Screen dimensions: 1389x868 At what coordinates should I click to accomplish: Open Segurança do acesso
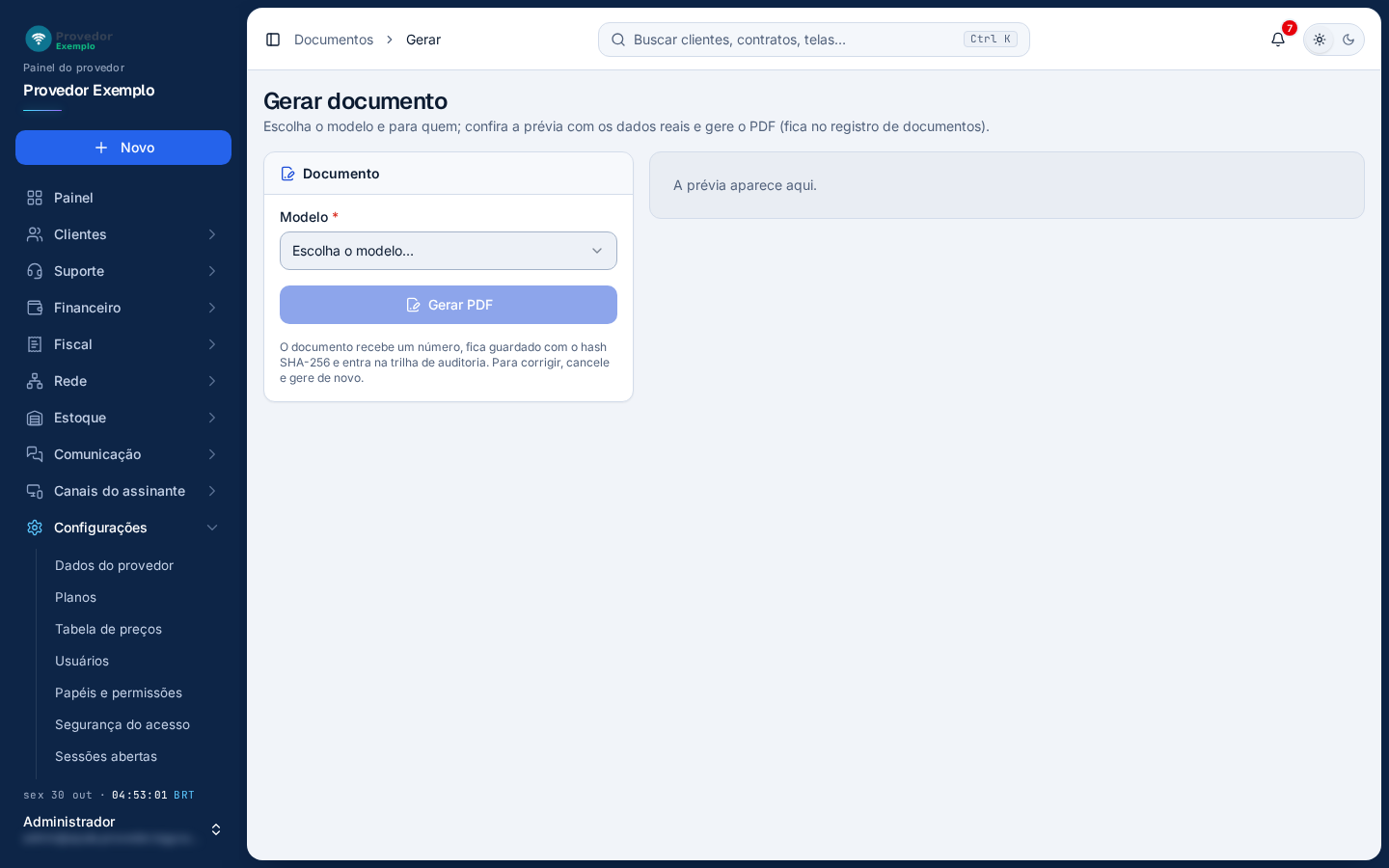point(123,724)
